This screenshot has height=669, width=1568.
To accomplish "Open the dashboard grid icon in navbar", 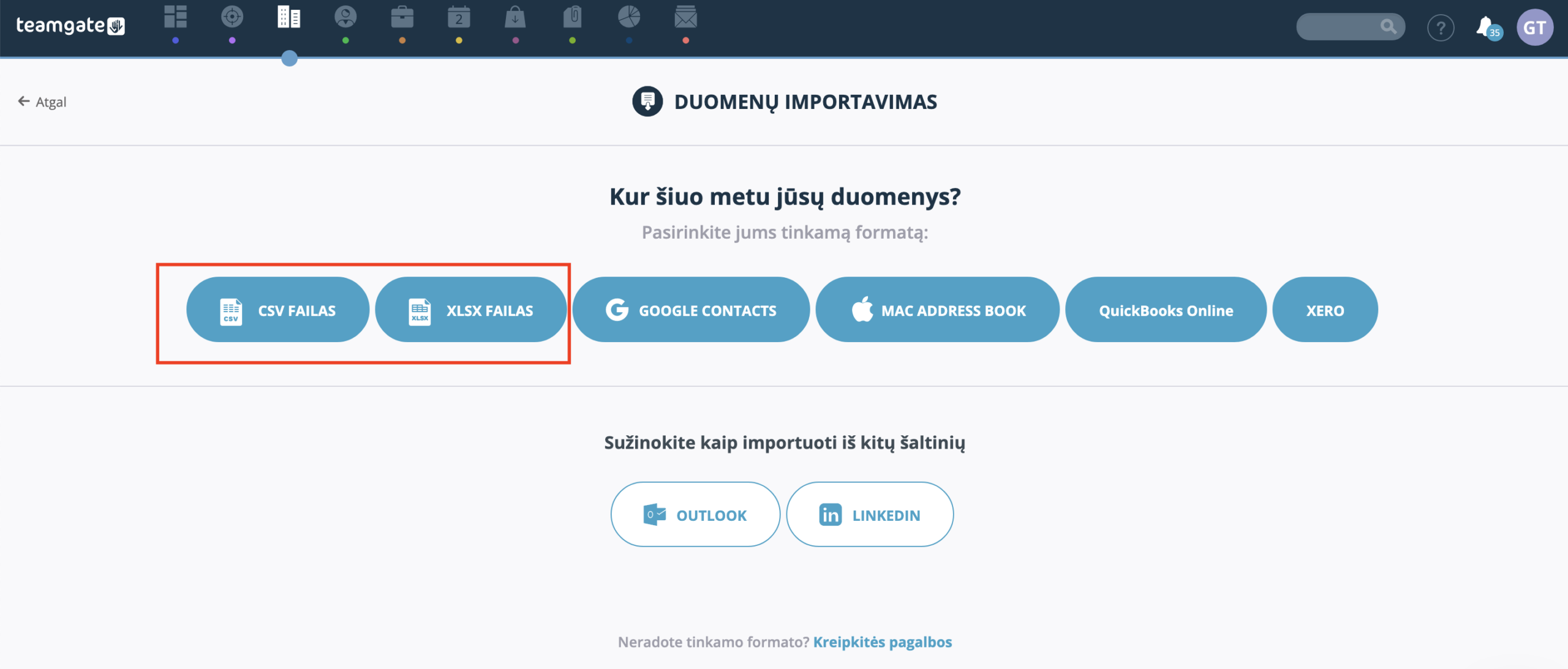I will coord(175,17).
